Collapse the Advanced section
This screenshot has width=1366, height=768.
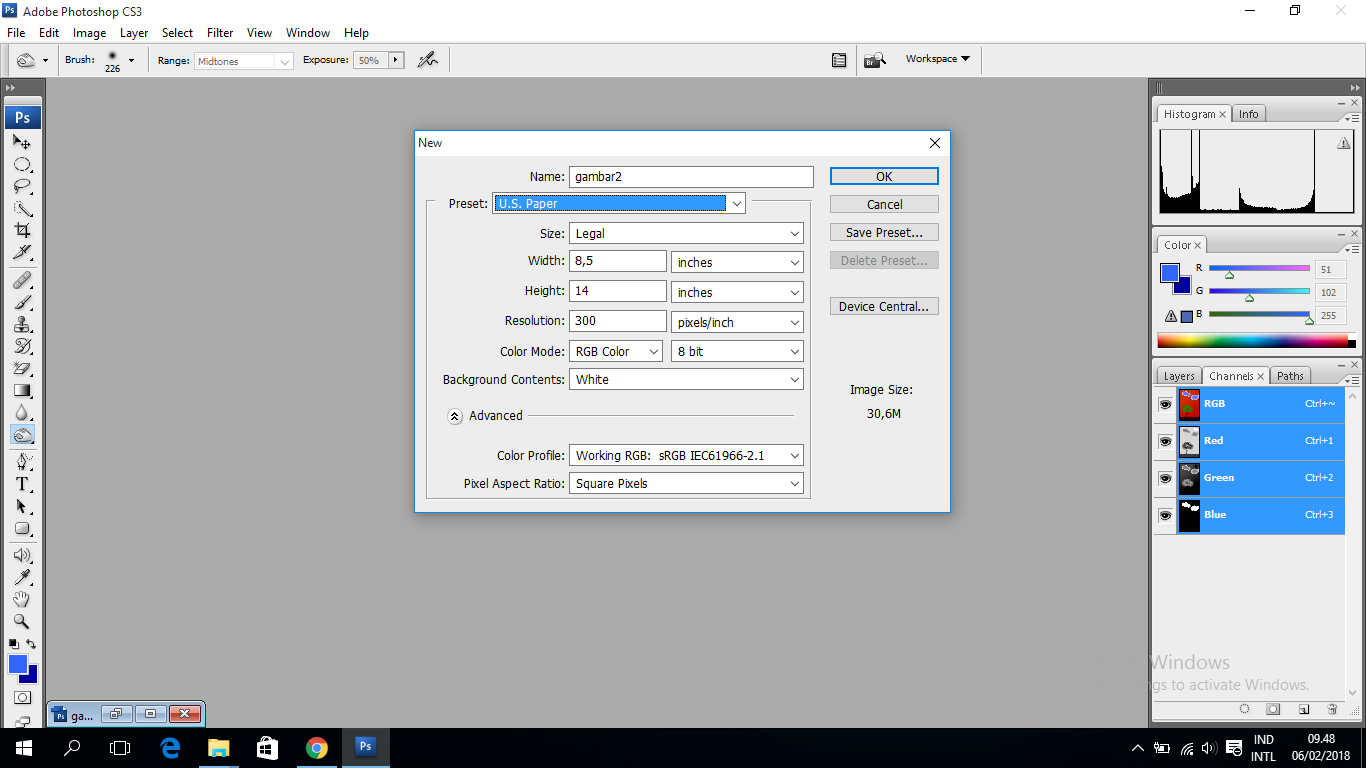click(x=455, y=415)
